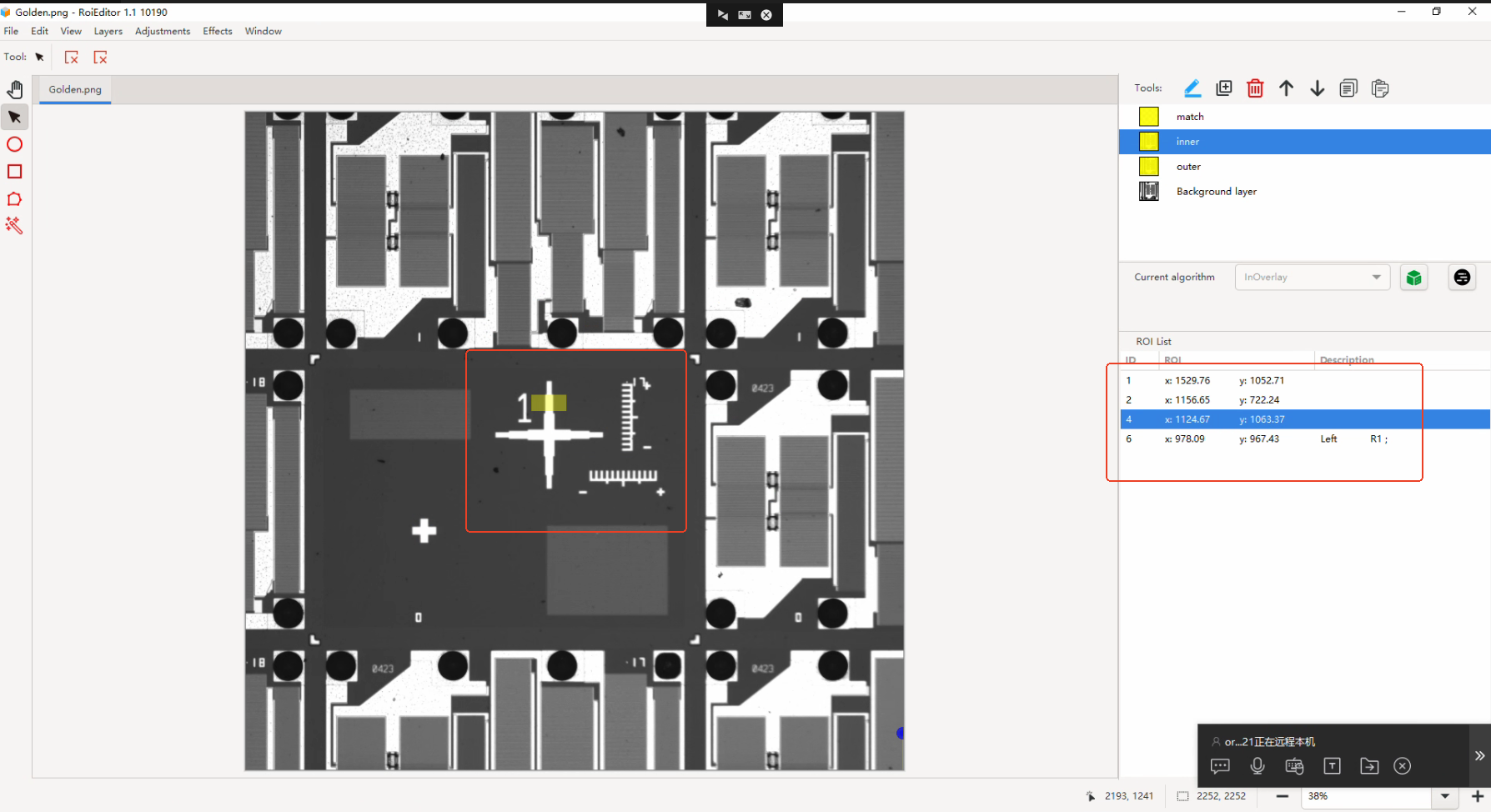The image size is (1491, 812).
Task: Click the outer layer yellow swatch
Action: click(1149, 167)
